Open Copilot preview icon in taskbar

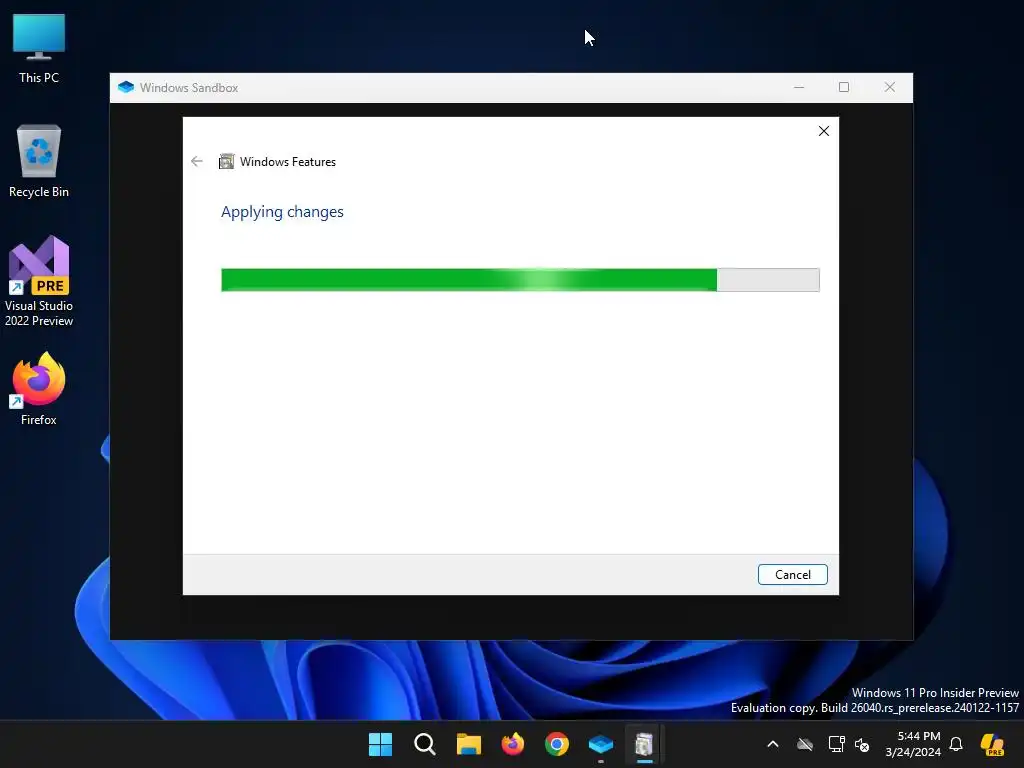point(992,744)
